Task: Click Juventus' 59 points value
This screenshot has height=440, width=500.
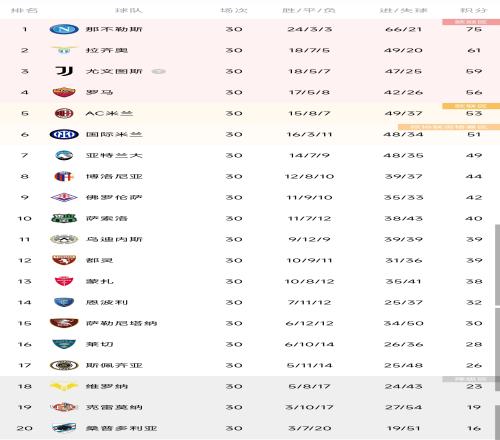Action: point(474,71)
